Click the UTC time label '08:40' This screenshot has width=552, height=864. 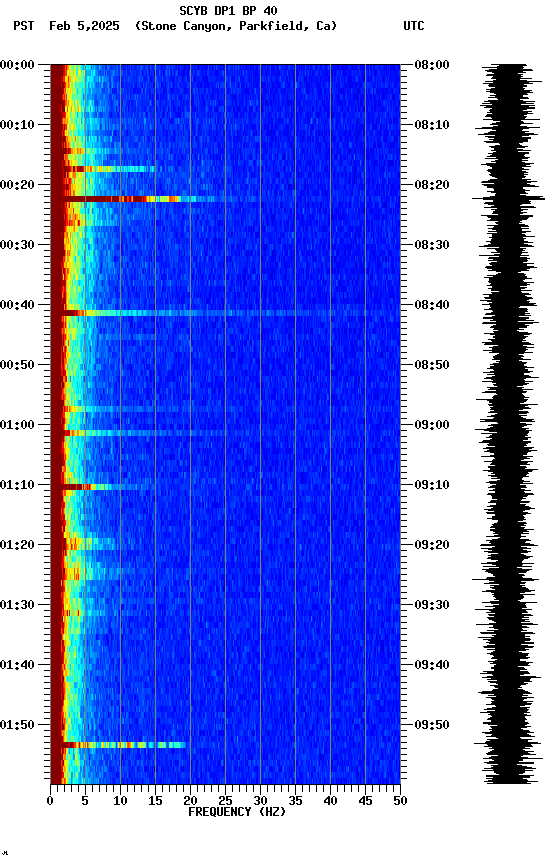click(x=432, y=305)
